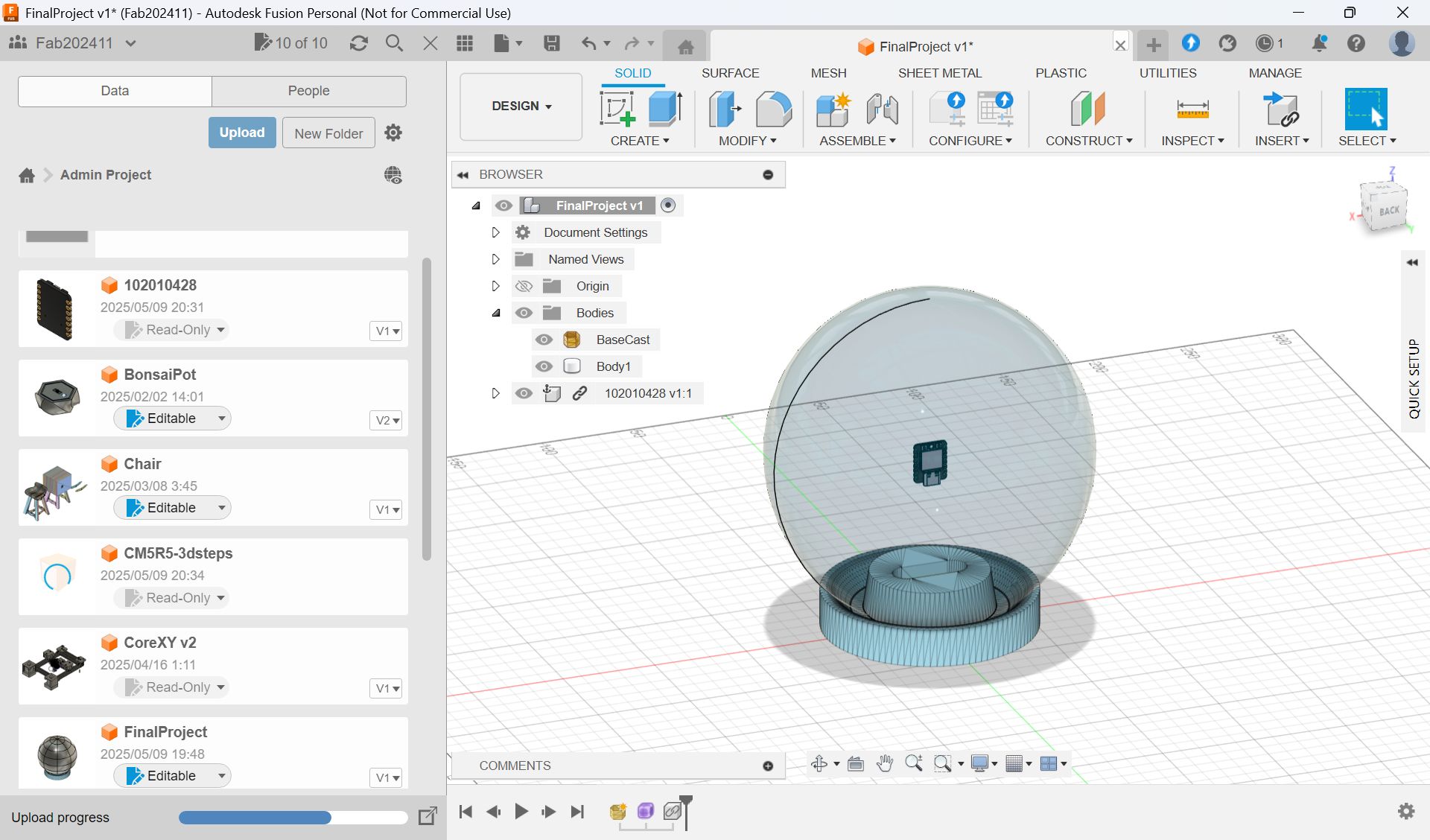Open the MODIFY menu dropdown
Screen dimensions: 1430x840
tap(748, 141)
